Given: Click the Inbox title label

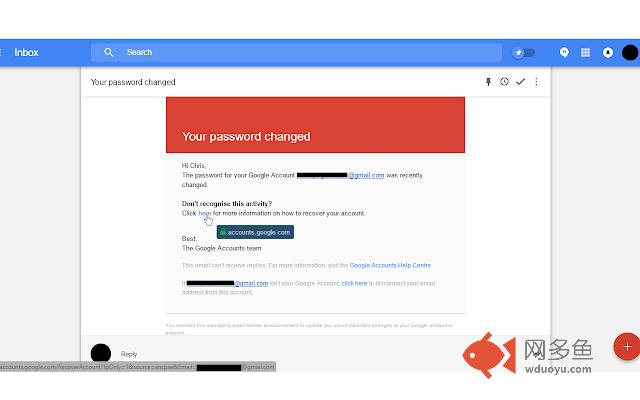Looking at the screenshot, I should click(x=27, y=52).
